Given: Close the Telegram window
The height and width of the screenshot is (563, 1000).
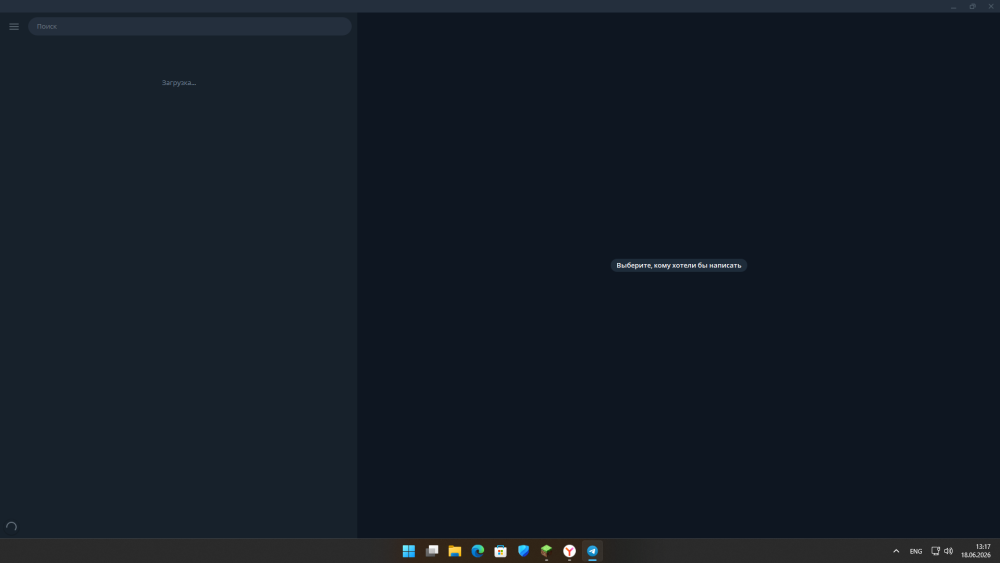Looking at the screenshot, I should (x=991, y=6).
